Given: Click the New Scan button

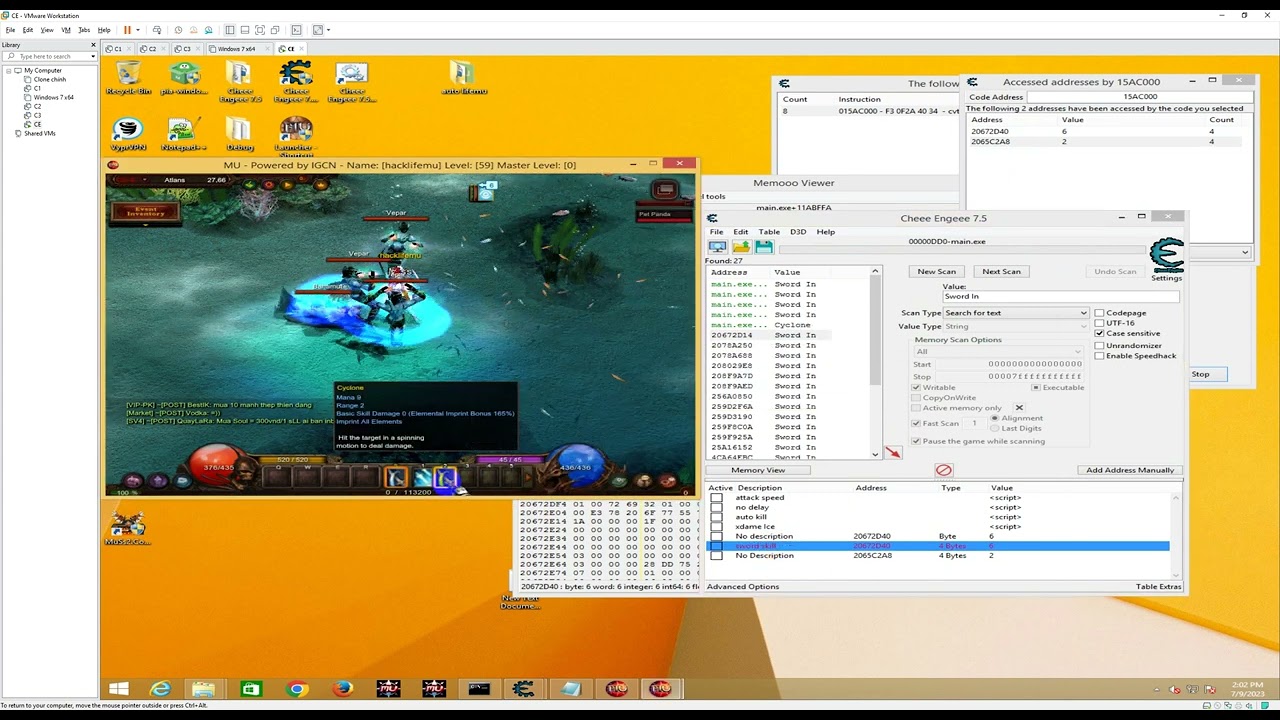Looking at the screenshot, I should [937, 271].
